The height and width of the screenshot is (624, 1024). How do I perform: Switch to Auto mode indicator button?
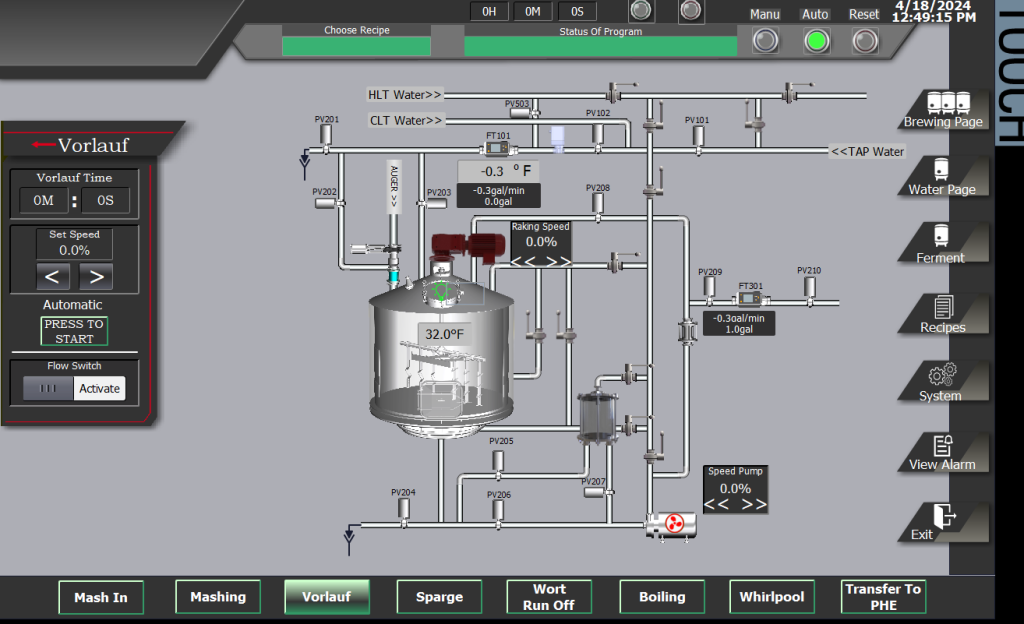coord(817,41)
